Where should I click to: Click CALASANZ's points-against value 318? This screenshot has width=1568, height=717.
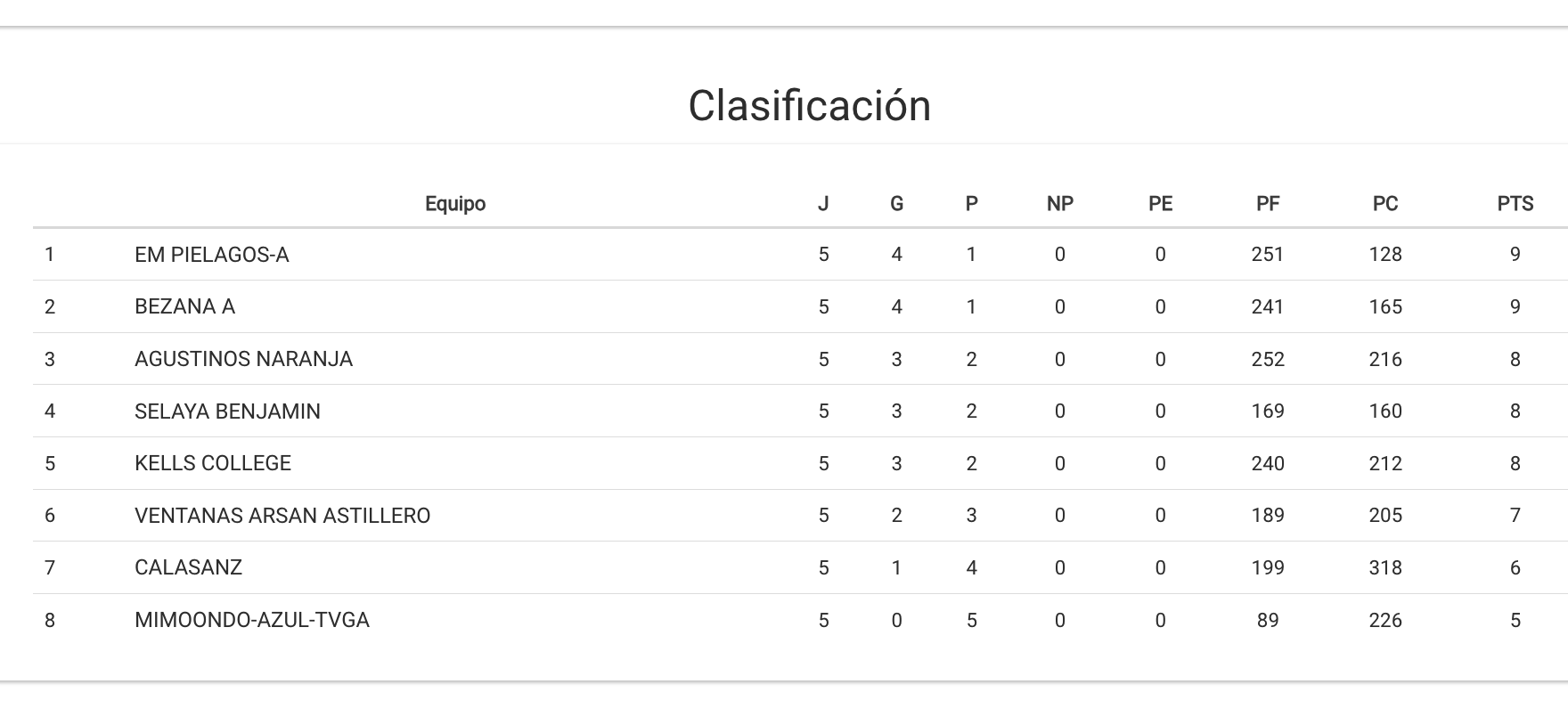(1384, 567)
